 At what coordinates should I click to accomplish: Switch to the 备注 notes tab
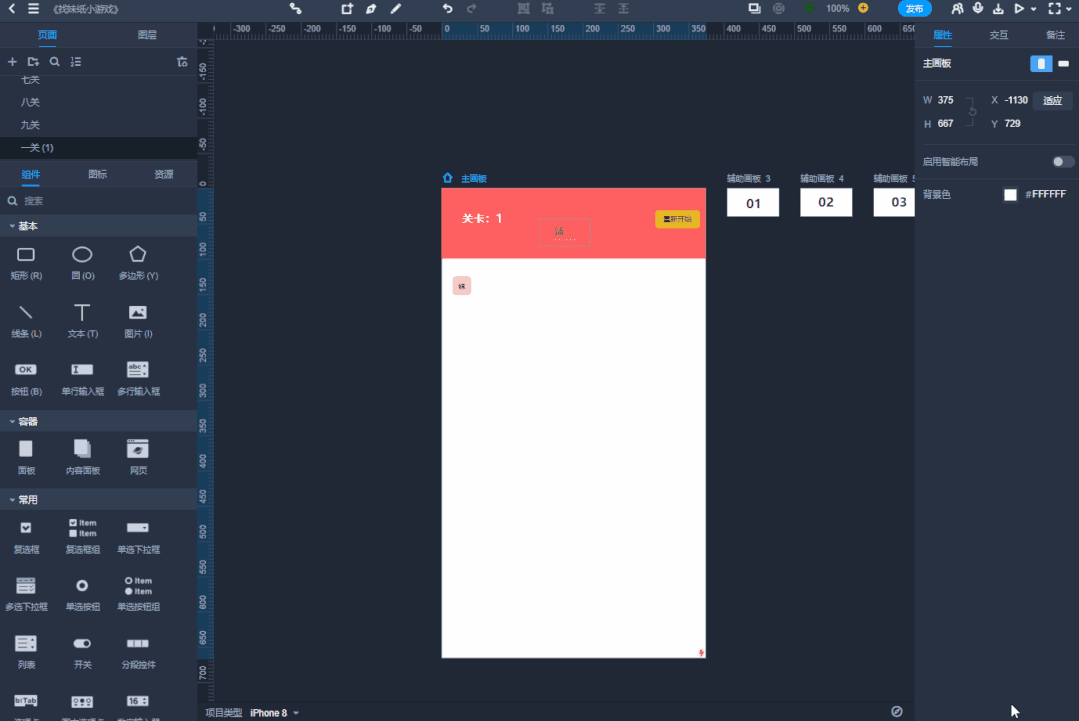coord(1056,34)
